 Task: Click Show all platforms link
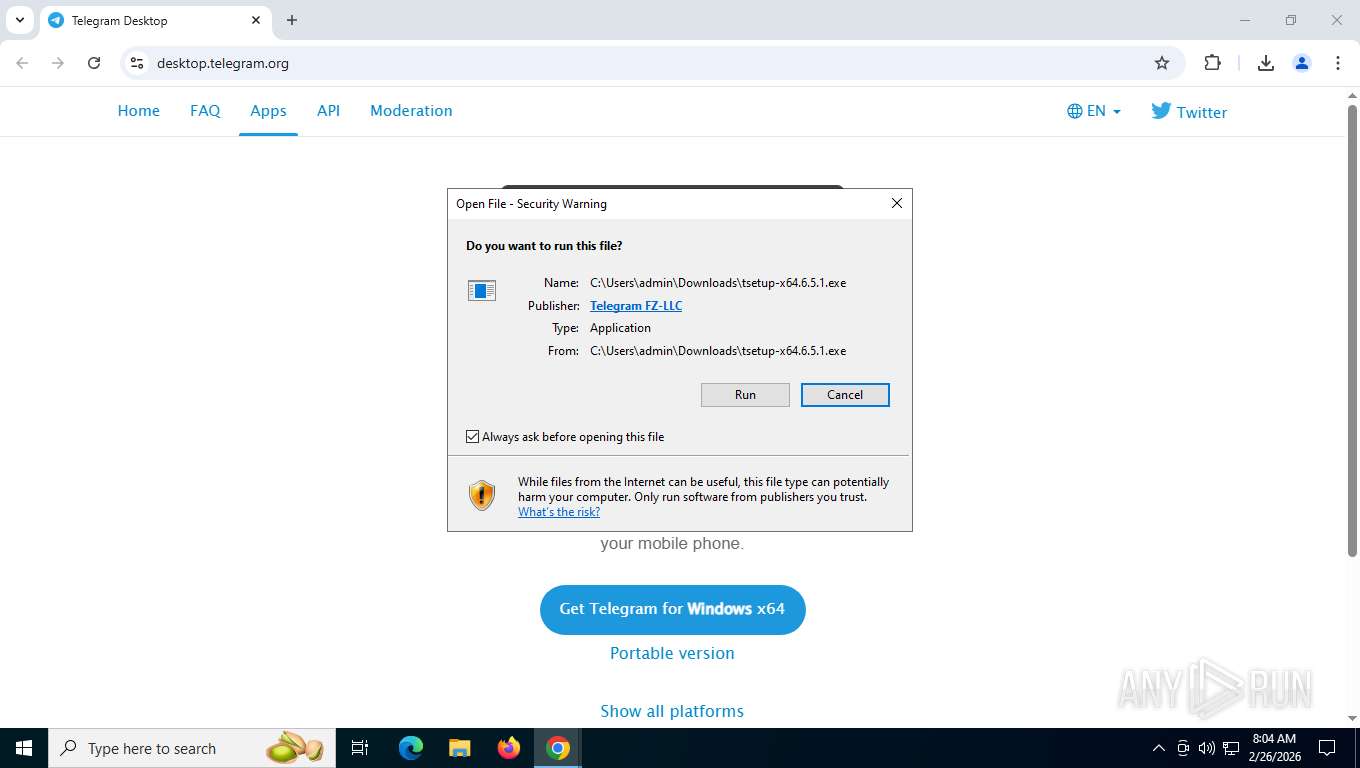[672, 711]
